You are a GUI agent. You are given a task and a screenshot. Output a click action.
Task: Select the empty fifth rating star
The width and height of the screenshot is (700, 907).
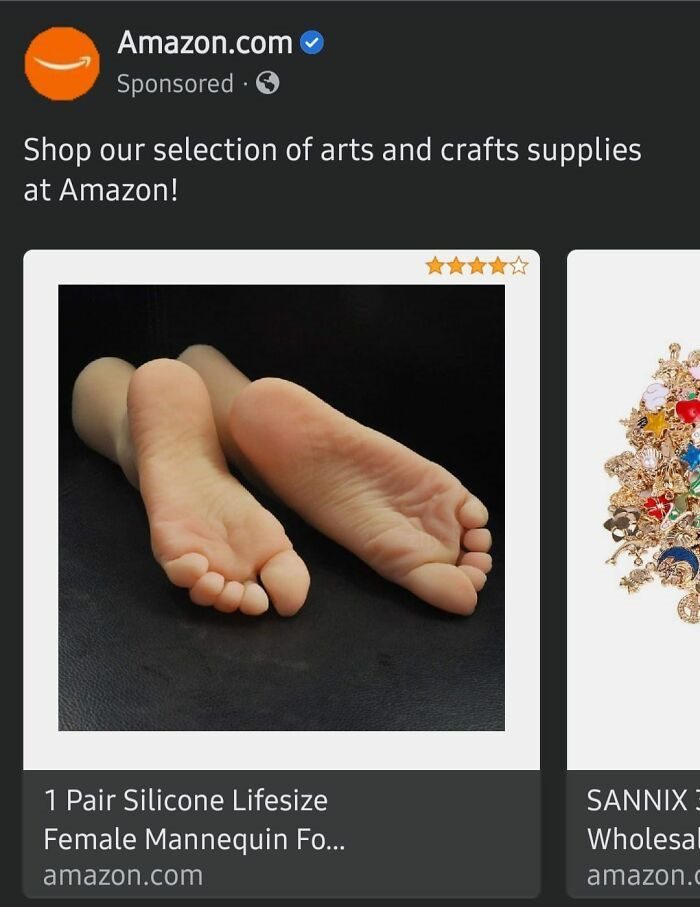[519, 266]
